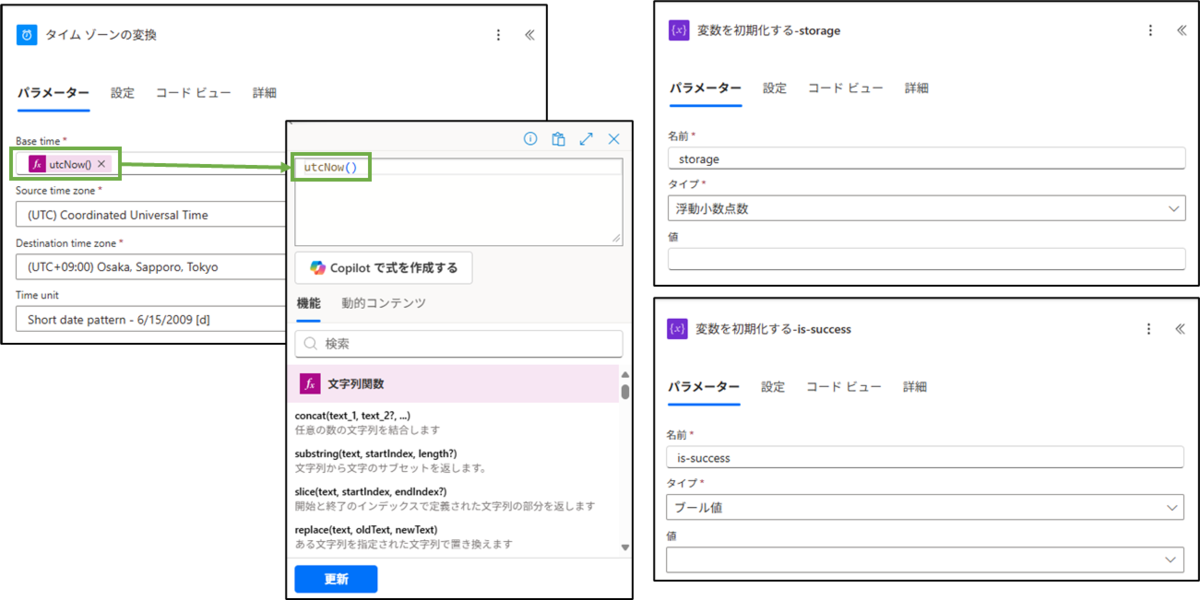Open 詳細 tab in is-success panel
The image size is (1200, 600).
click(x=915, y=387)
